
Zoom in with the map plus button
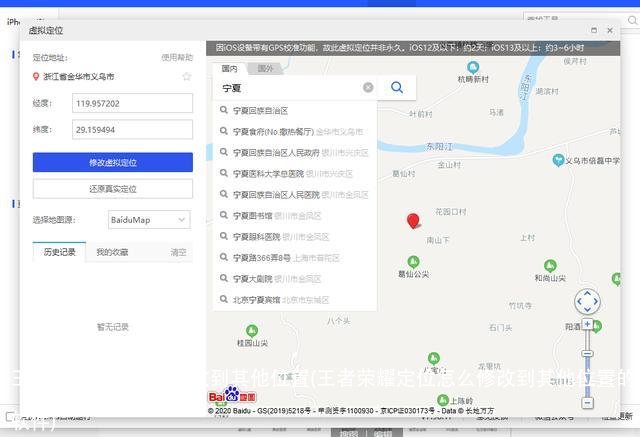click(587, 324)
